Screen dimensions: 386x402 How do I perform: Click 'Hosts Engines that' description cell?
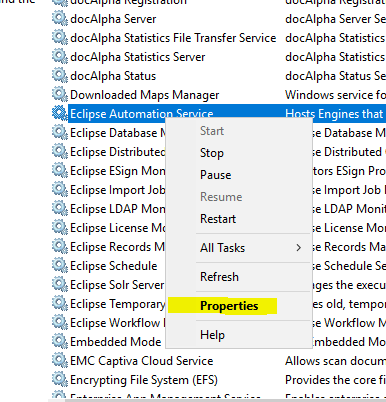pos(335,114)
